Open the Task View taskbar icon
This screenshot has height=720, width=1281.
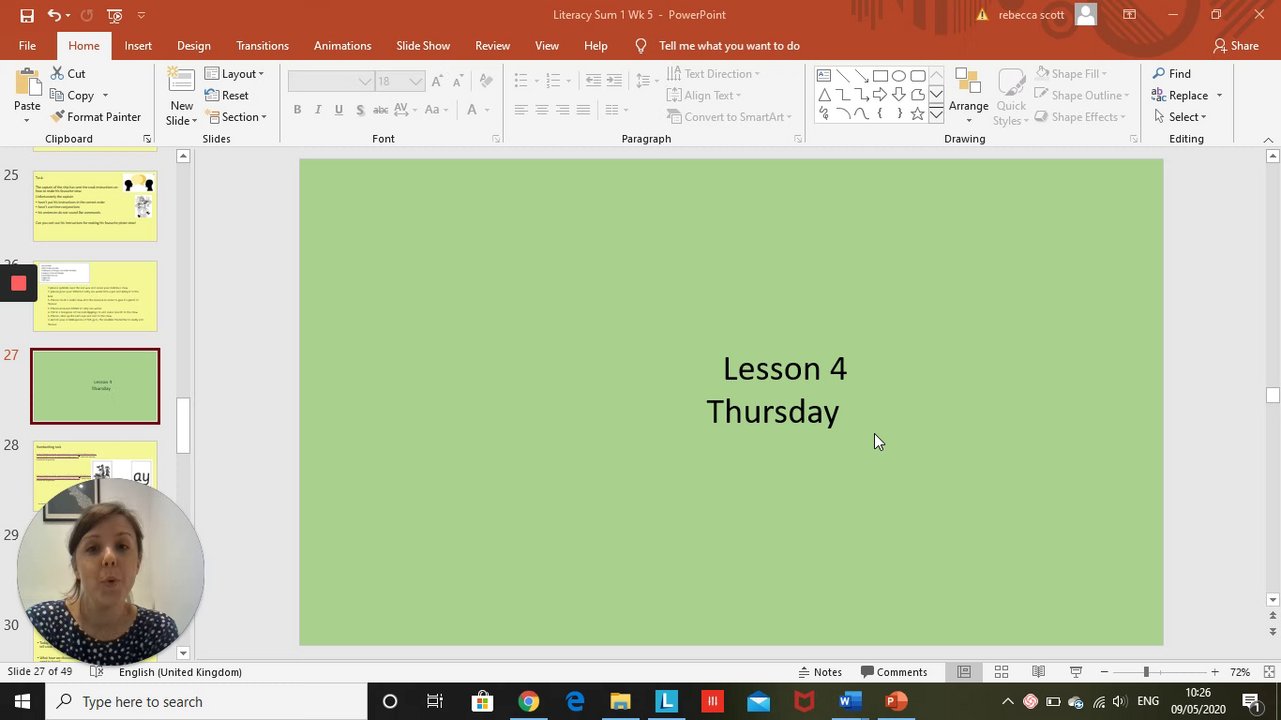pyautogui.click(x=435, y=702)
